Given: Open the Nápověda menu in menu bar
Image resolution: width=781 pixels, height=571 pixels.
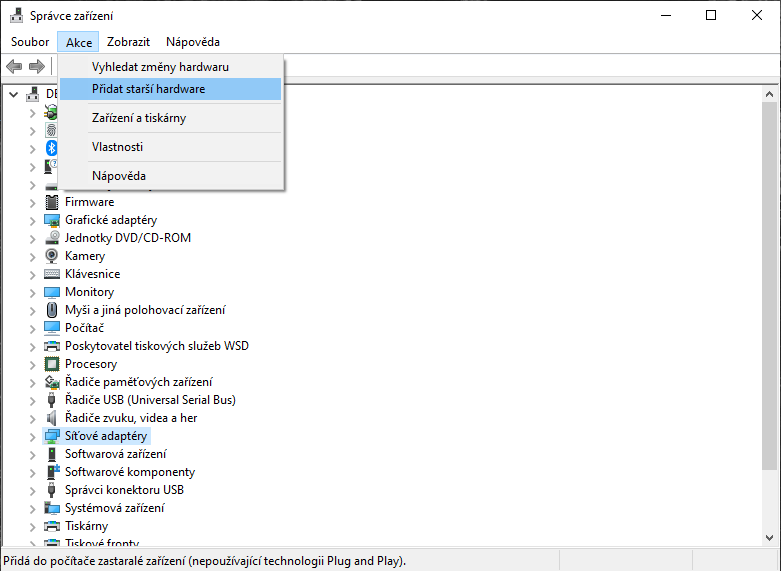Looking at the screenshot, I should point(193,42).
